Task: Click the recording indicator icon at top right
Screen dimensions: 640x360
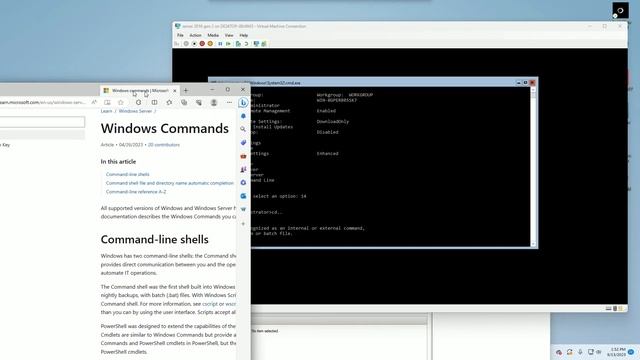Action: [x=620, y=11]
